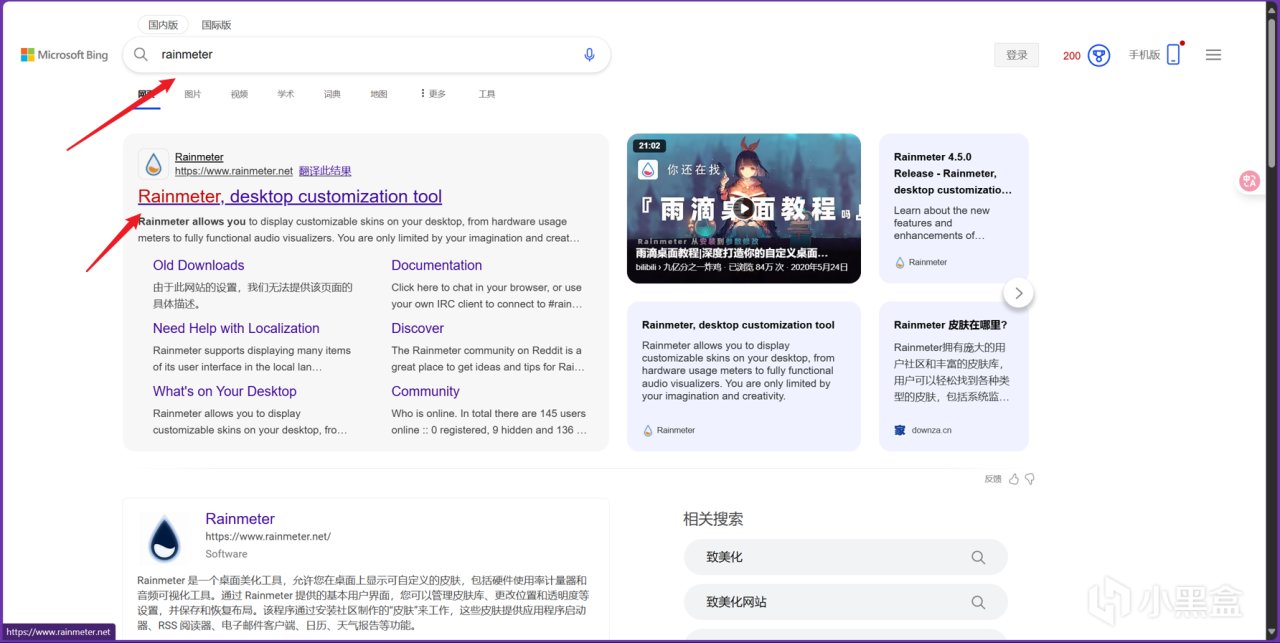Screen dimensions: 1280x643
Task: Click the Rainmeter heading in knowledge card
Action: (240, 518)
